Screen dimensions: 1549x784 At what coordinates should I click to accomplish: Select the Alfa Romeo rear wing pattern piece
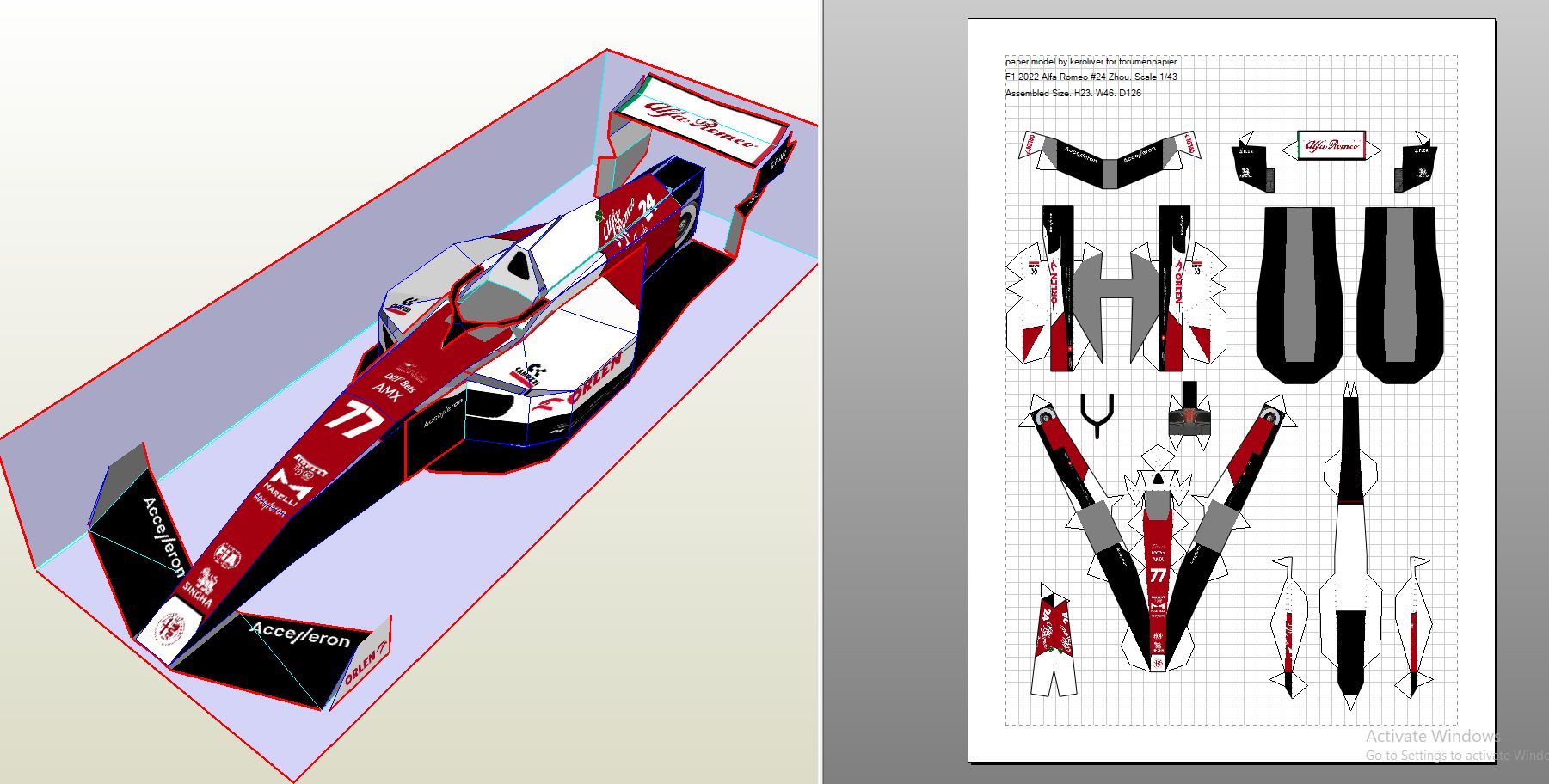coord(1331,146)
